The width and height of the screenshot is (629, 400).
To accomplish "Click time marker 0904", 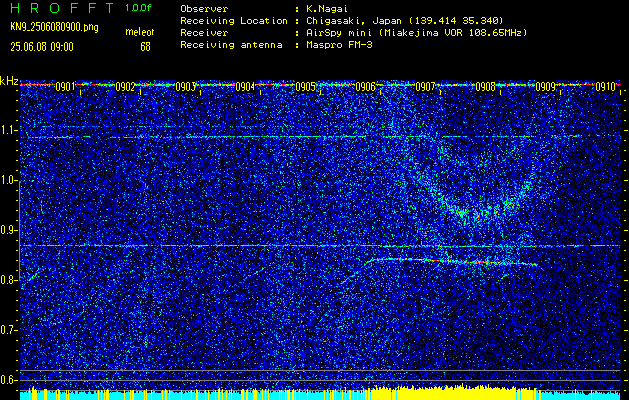I will 245,87.
